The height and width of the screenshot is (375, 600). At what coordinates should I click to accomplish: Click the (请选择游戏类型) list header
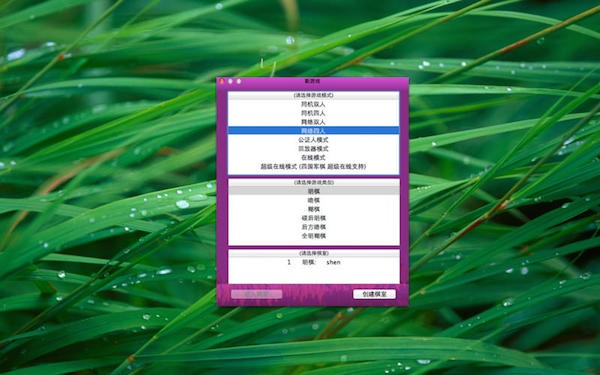(313, 183)
